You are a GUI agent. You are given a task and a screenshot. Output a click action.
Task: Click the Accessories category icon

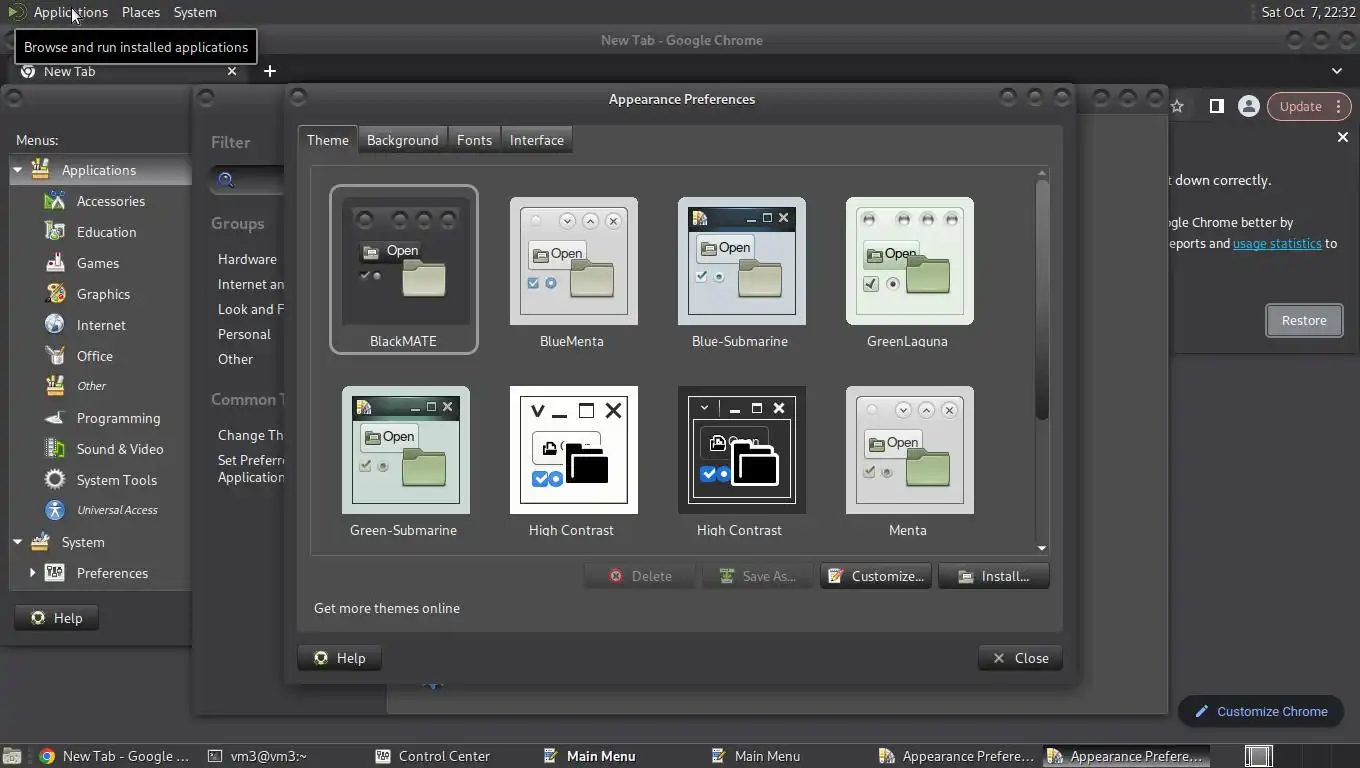(x=55, y=201)
